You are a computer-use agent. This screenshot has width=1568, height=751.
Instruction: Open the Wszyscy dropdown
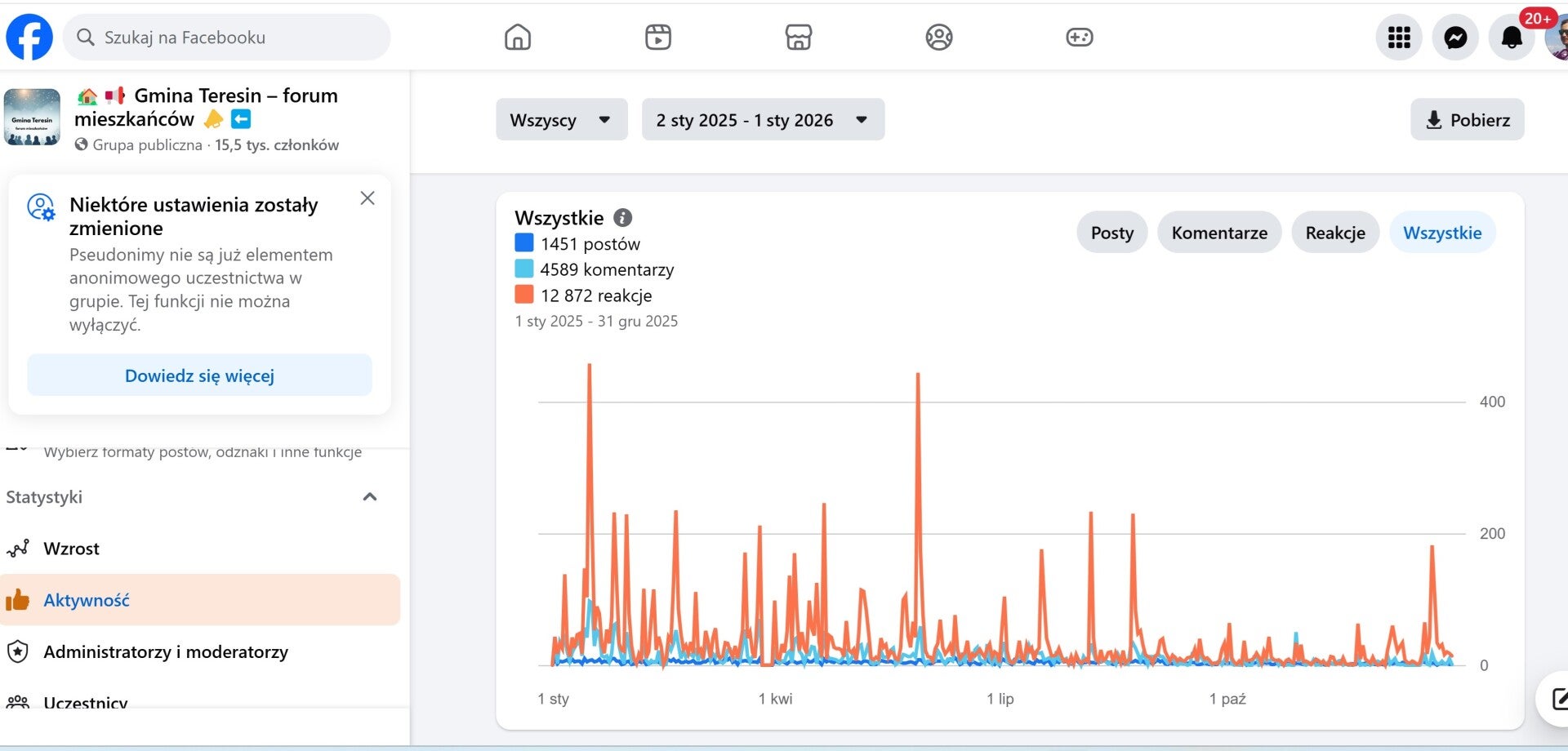[x=561, y=120]
